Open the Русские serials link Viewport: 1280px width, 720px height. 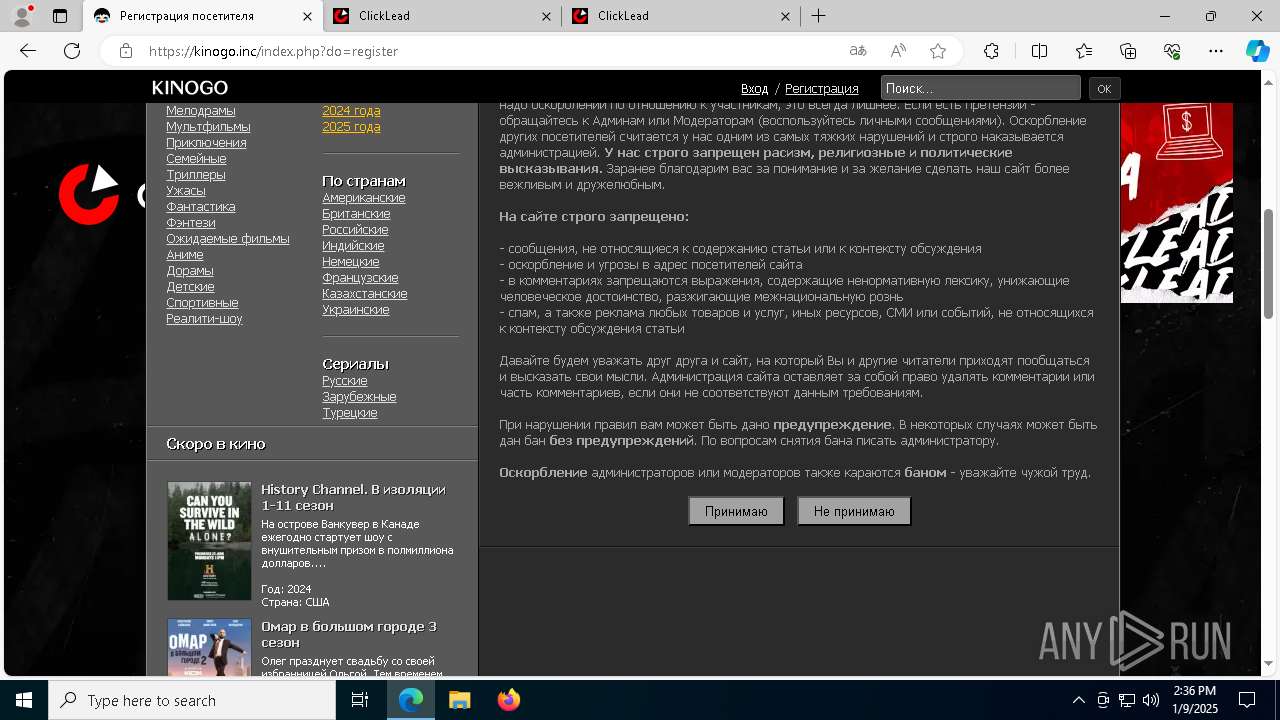click(x=345, y=381)
